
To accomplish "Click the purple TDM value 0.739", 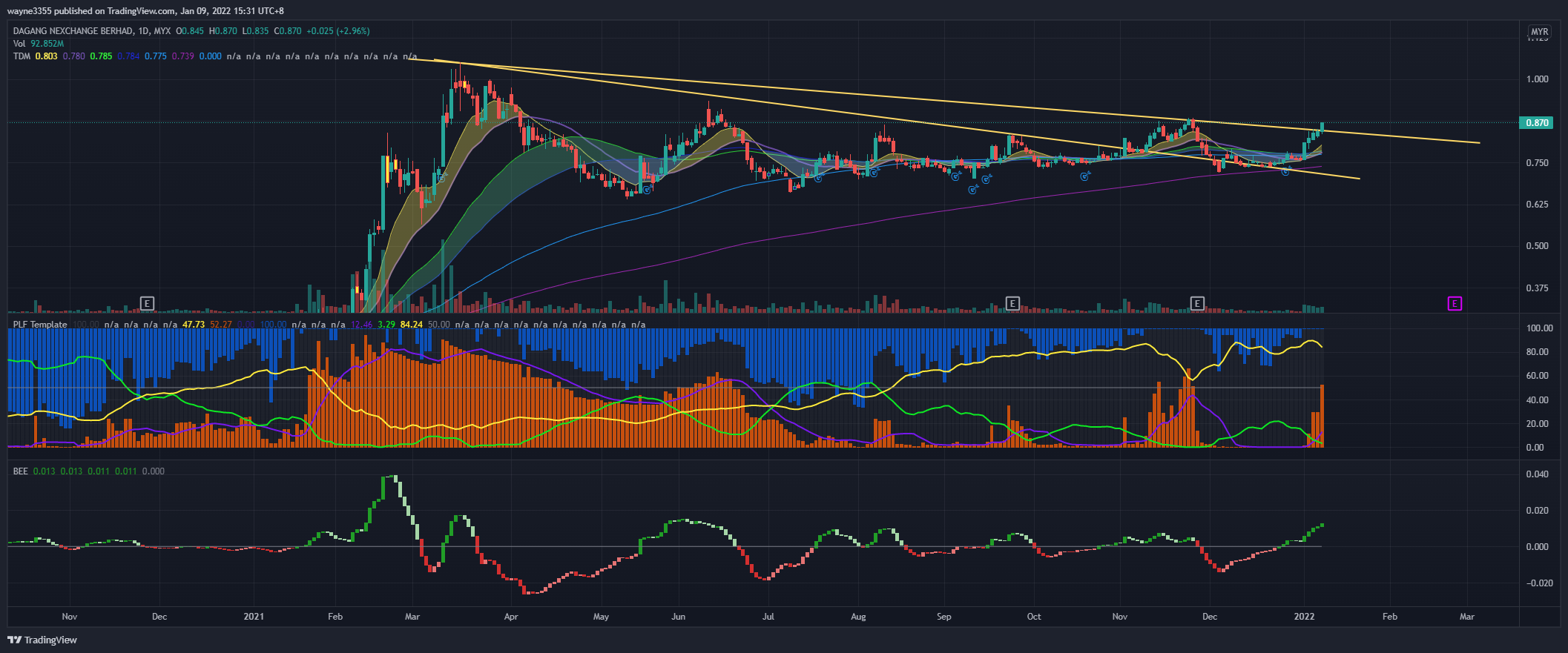I will click(x=182, y=56).
